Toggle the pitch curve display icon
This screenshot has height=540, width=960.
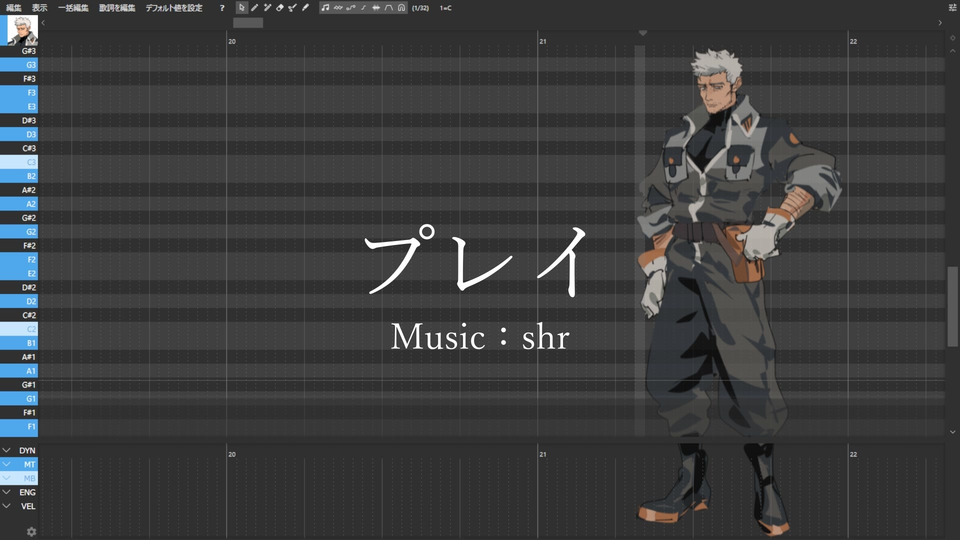[x=351, y=8]
